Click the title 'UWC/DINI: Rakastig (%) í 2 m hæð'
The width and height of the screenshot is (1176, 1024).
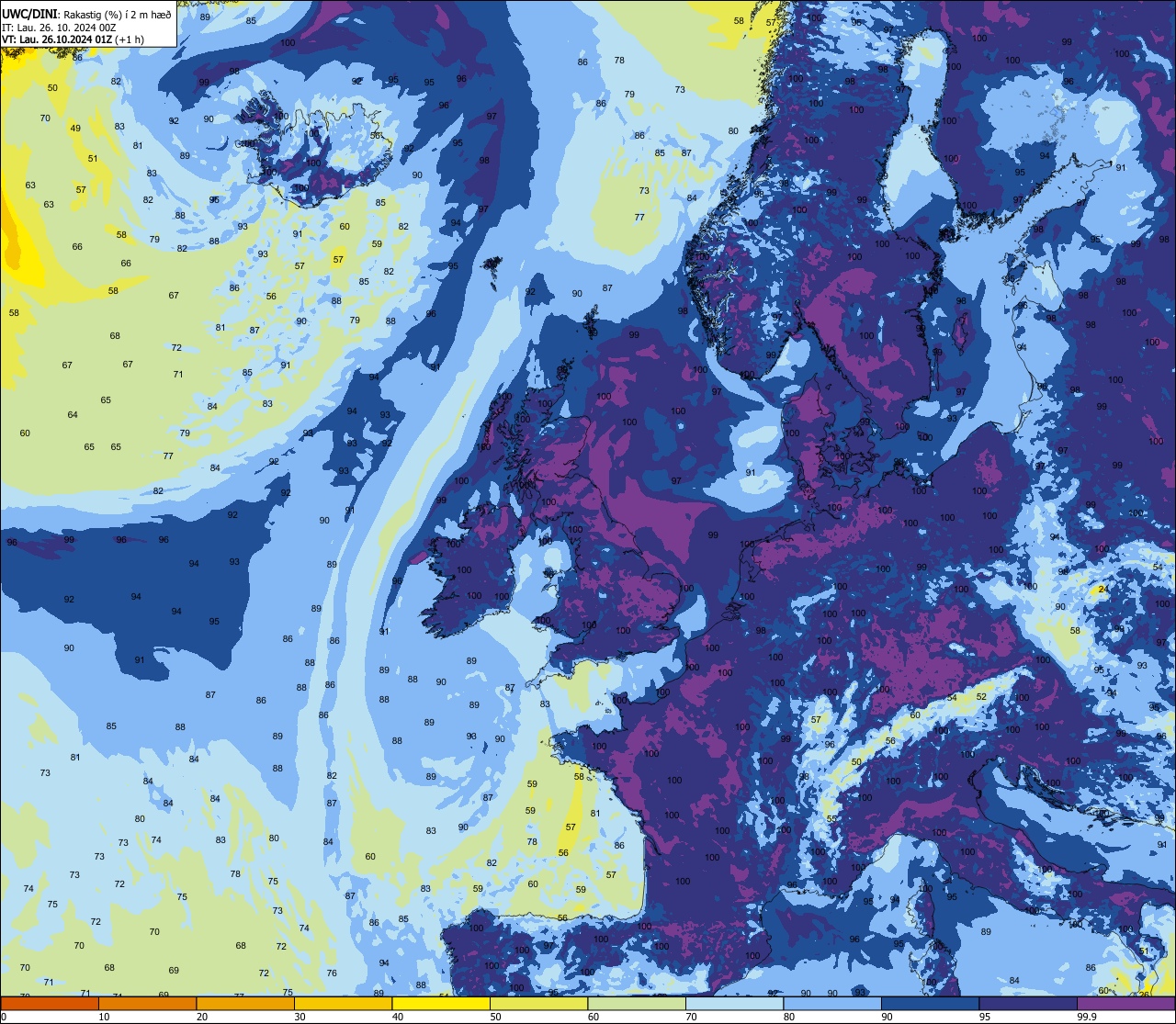point(86,14)
